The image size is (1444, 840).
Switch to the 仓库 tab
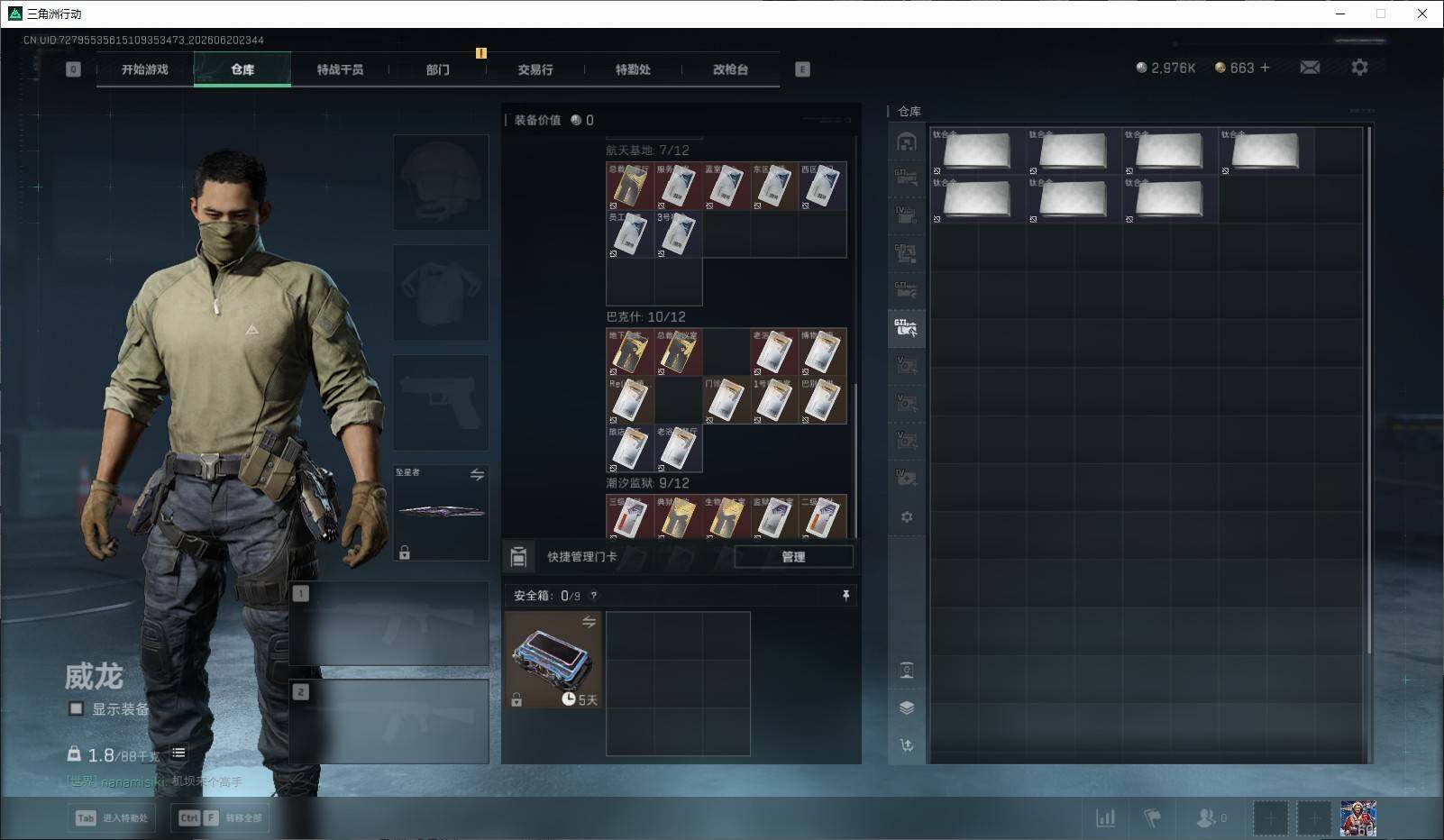pos(242,69)
